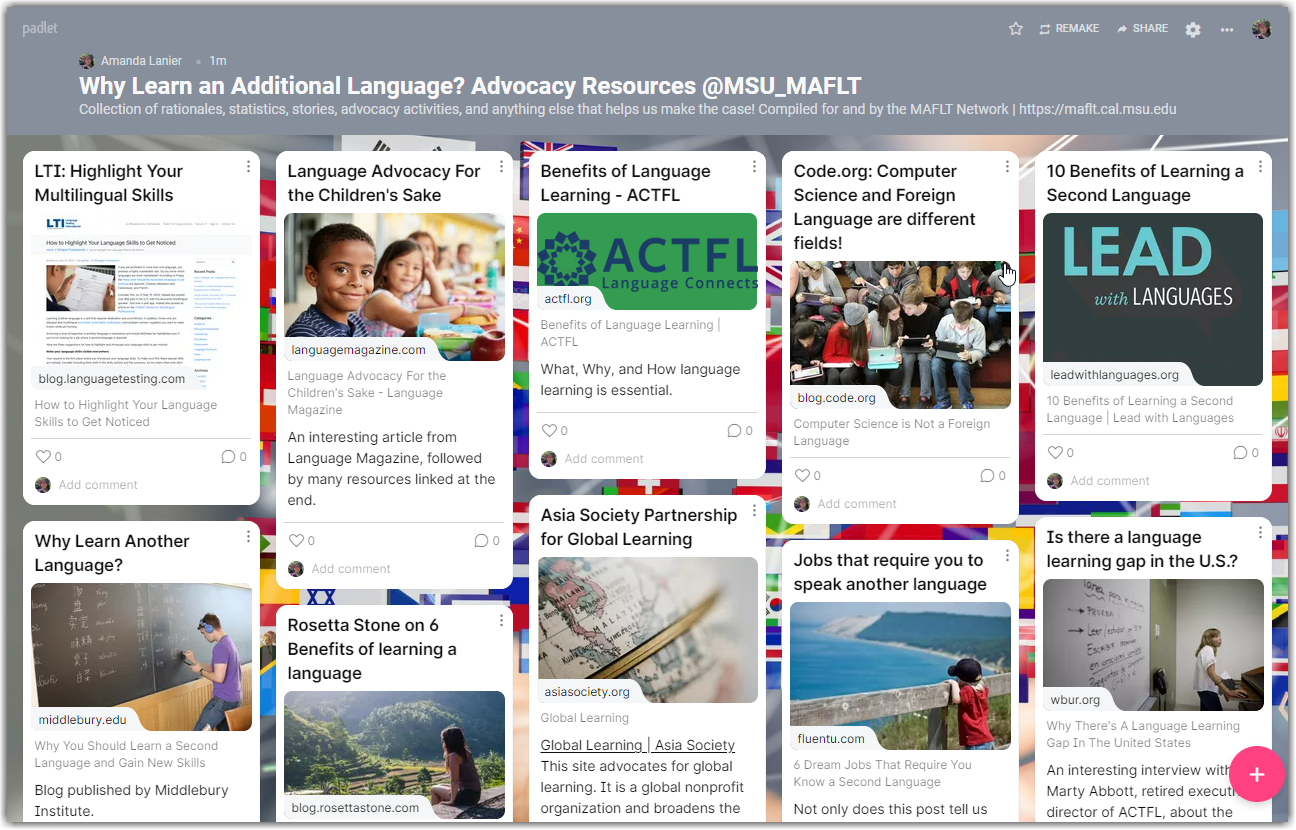Open the post menu for Rosetta Stone on 6 Benefits
This screenshot has height=830, width=1296.
coord(501,621)
